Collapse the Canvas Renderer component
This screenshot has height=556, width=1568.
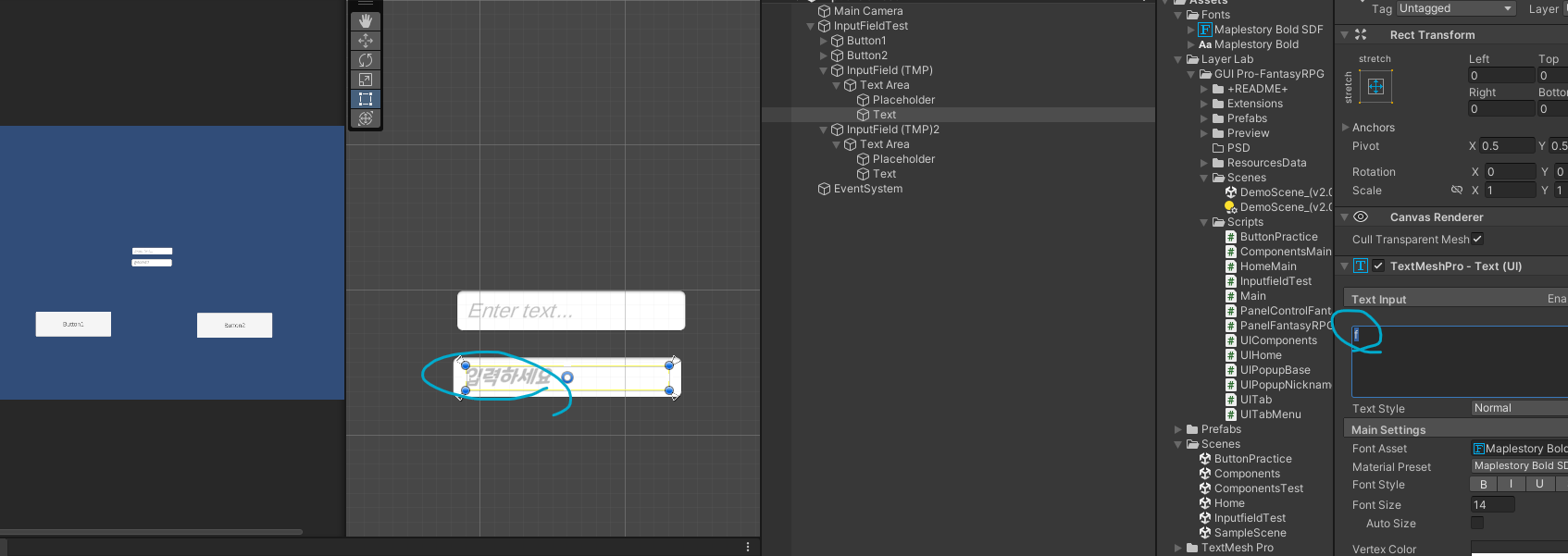point(1344,217)
